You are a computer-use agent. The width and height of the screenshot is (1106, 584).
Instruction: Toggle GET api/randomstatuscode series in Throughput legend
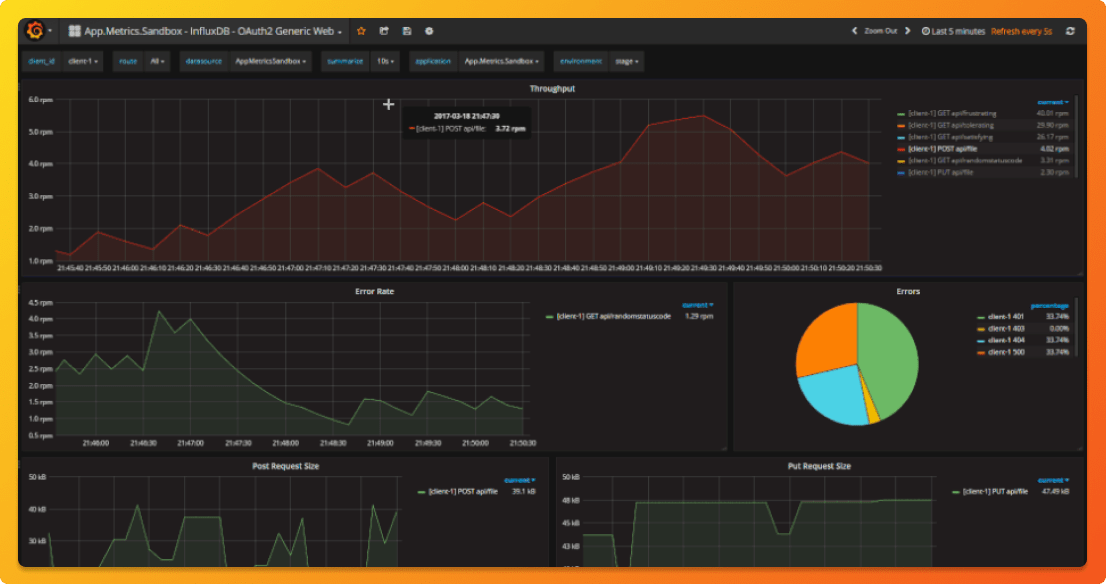965,161
